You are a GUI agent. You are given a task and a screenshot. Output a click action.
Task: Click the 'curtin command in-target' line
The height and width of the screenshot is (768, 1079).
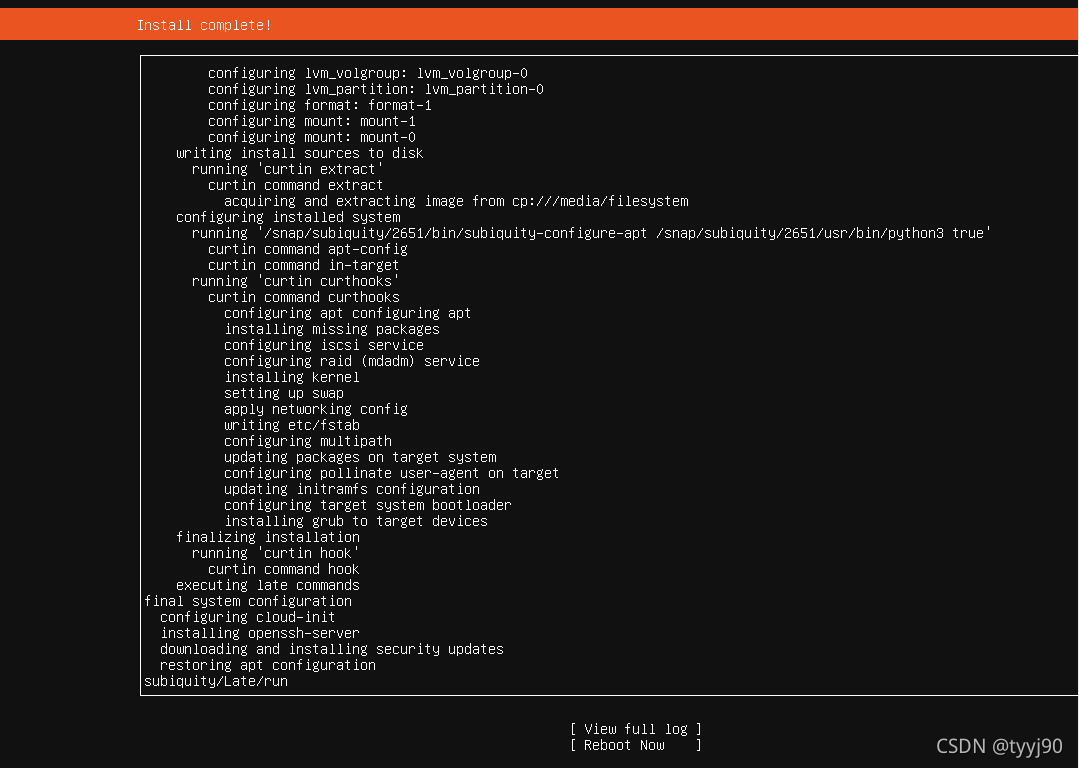click(x=303, y=265)
